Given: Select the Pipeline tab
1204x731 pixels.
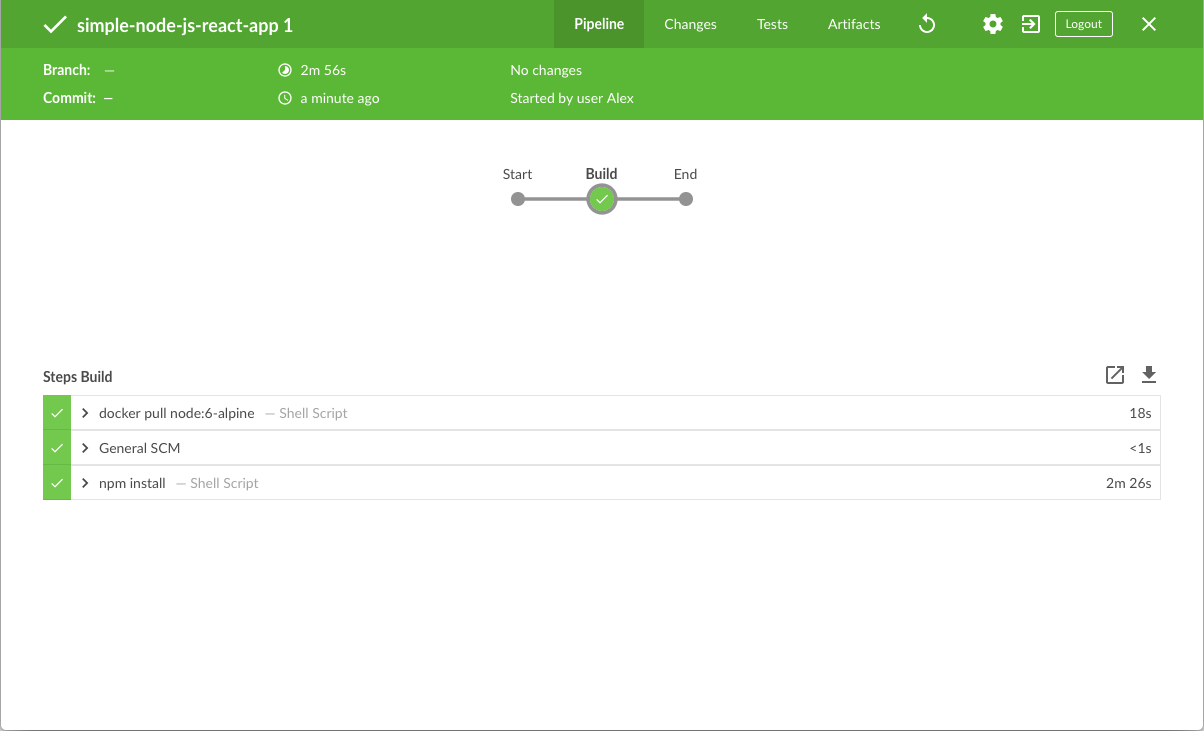Looking at the screenshot, I should coord(599,24).
